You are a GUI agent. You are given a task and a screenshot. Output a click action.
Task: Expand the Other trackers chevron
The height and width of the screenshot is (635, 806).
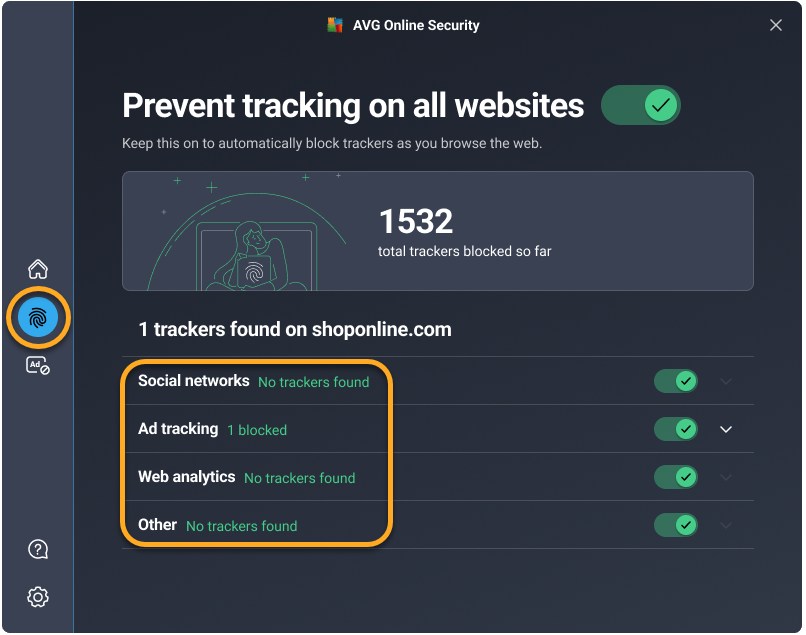[727, 525]
